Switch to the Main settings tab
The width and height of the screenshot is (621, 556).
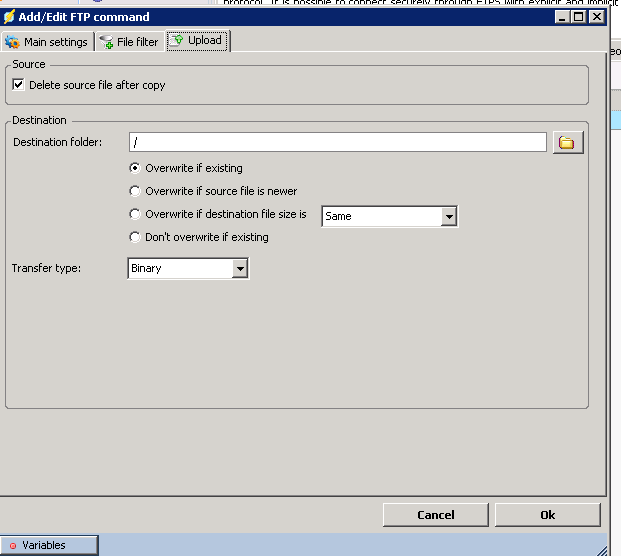47,42
